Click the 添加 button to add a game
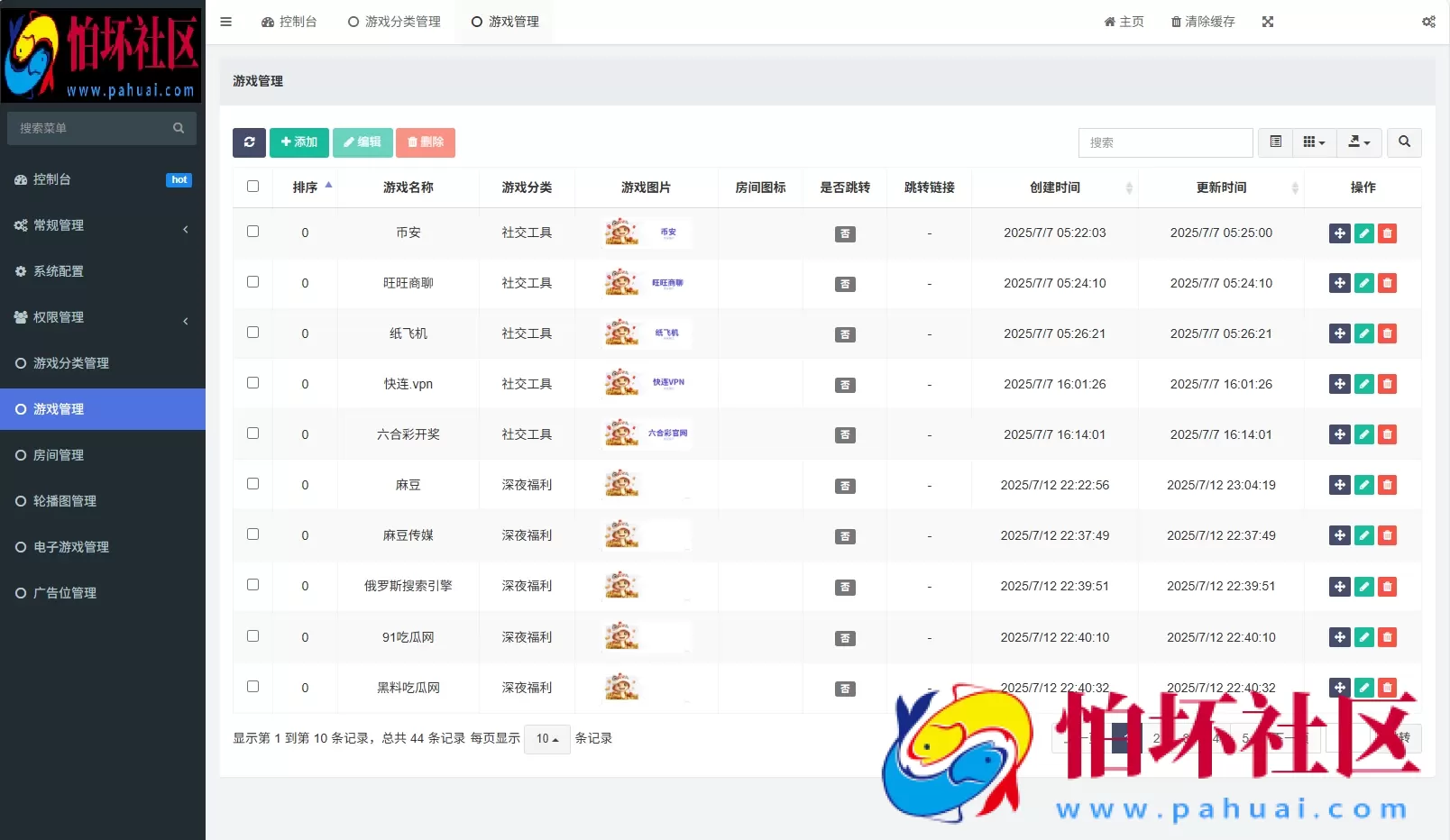This screenshot has width=1450, height=840. tap(298, 142)
